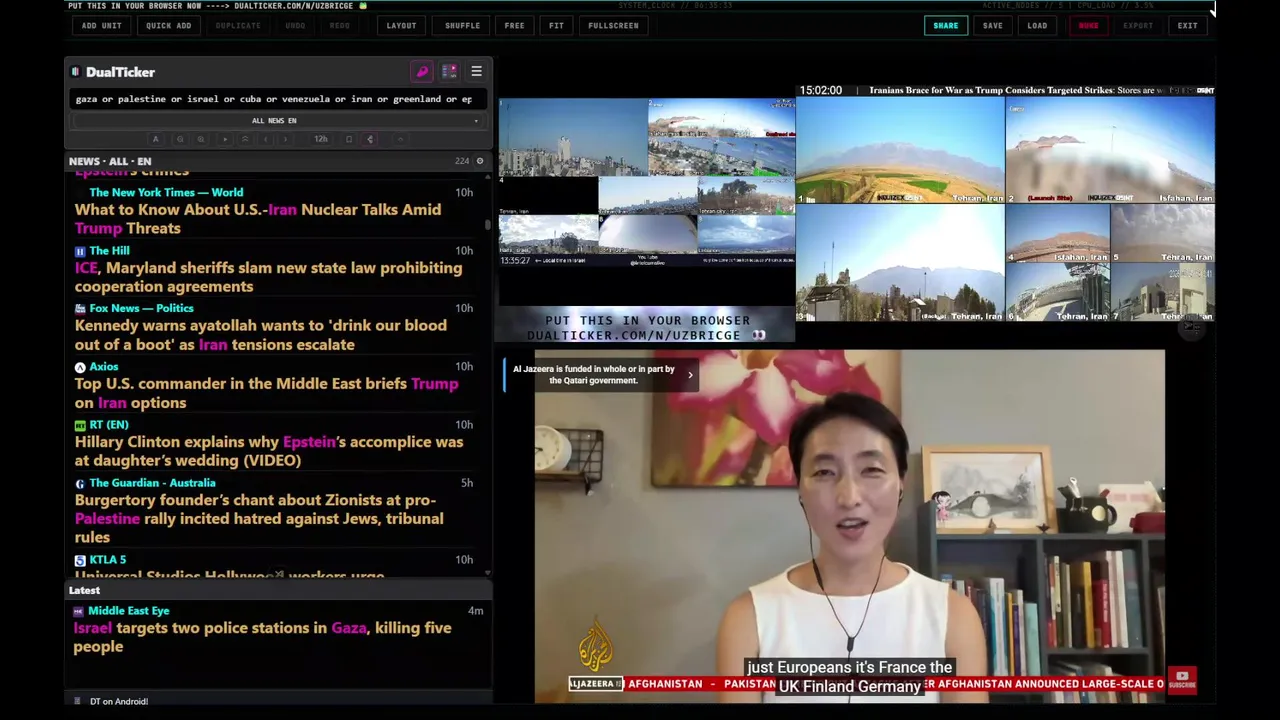Select the Isfahan, Iran launch site camera
This screenshot has height=720, width=1280.
(1110, 151)
